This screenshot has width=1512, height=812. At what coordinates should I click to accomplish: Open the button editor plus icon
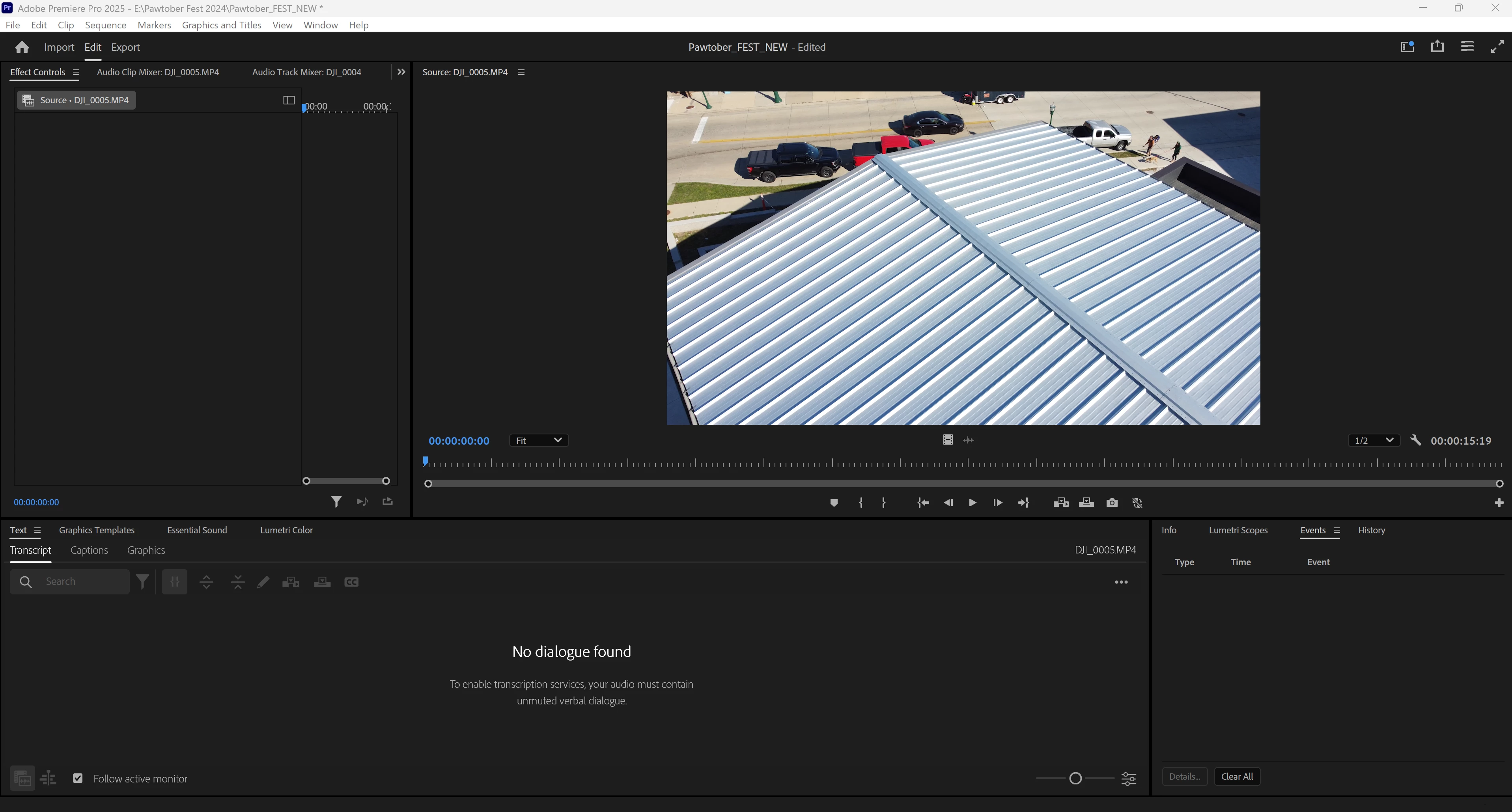point(1499,503)
